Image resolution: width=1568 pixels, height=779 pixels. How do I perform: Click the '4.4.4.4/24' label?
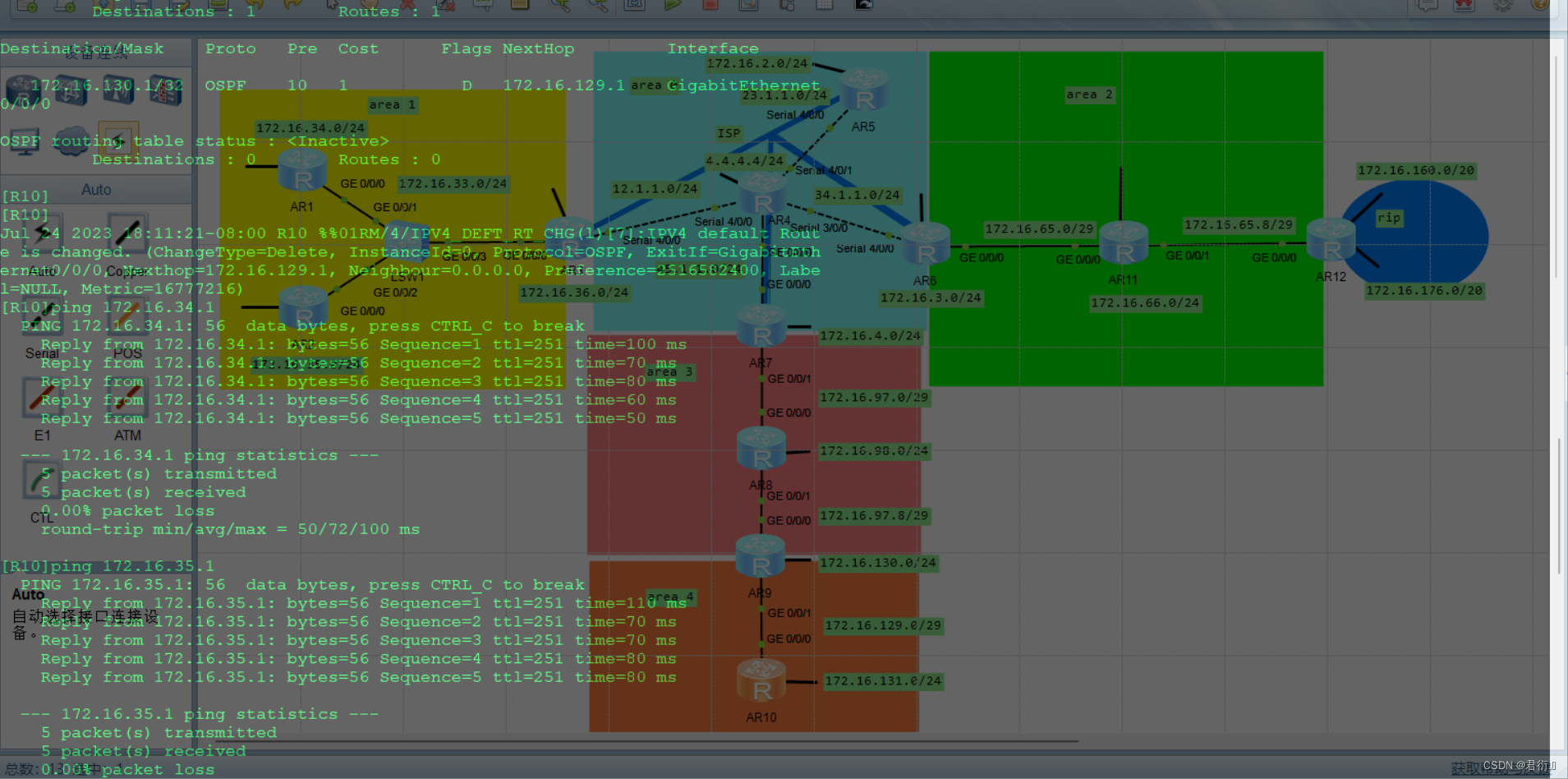pos(744,161)
